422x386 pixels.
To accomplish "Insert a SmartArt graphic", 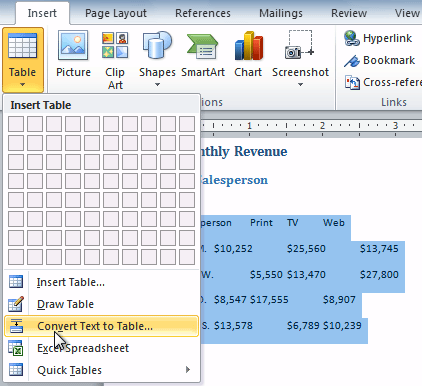I will [203, 55].
